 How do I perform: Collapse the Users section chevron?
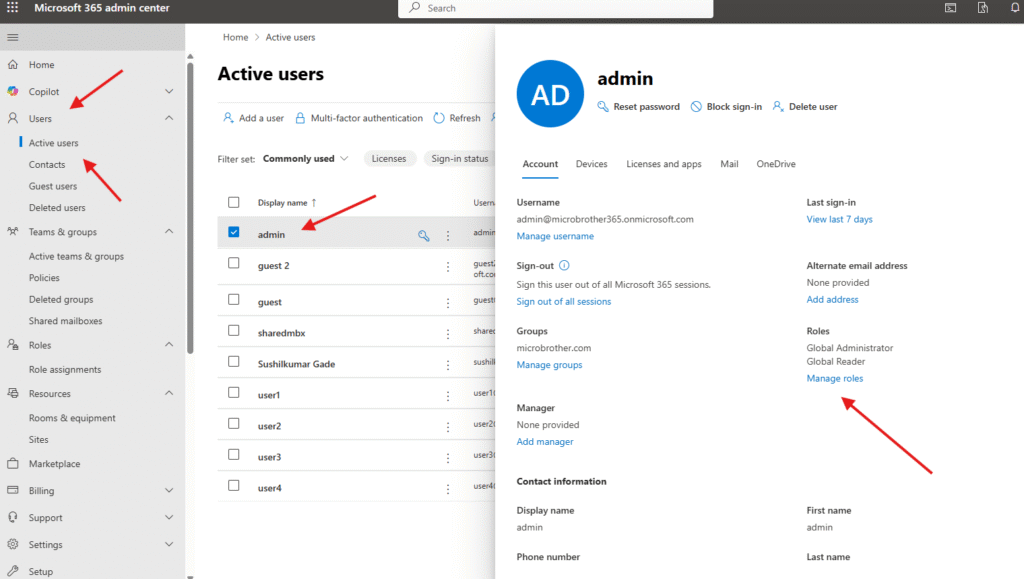pyautogui.click(x=168, y=119)
